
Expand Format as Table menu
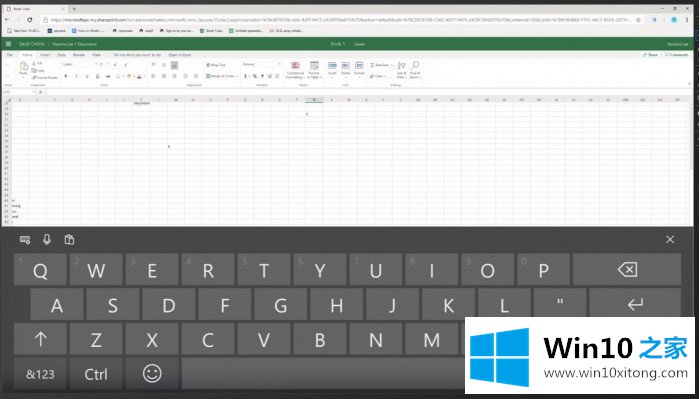pos(314,71)
